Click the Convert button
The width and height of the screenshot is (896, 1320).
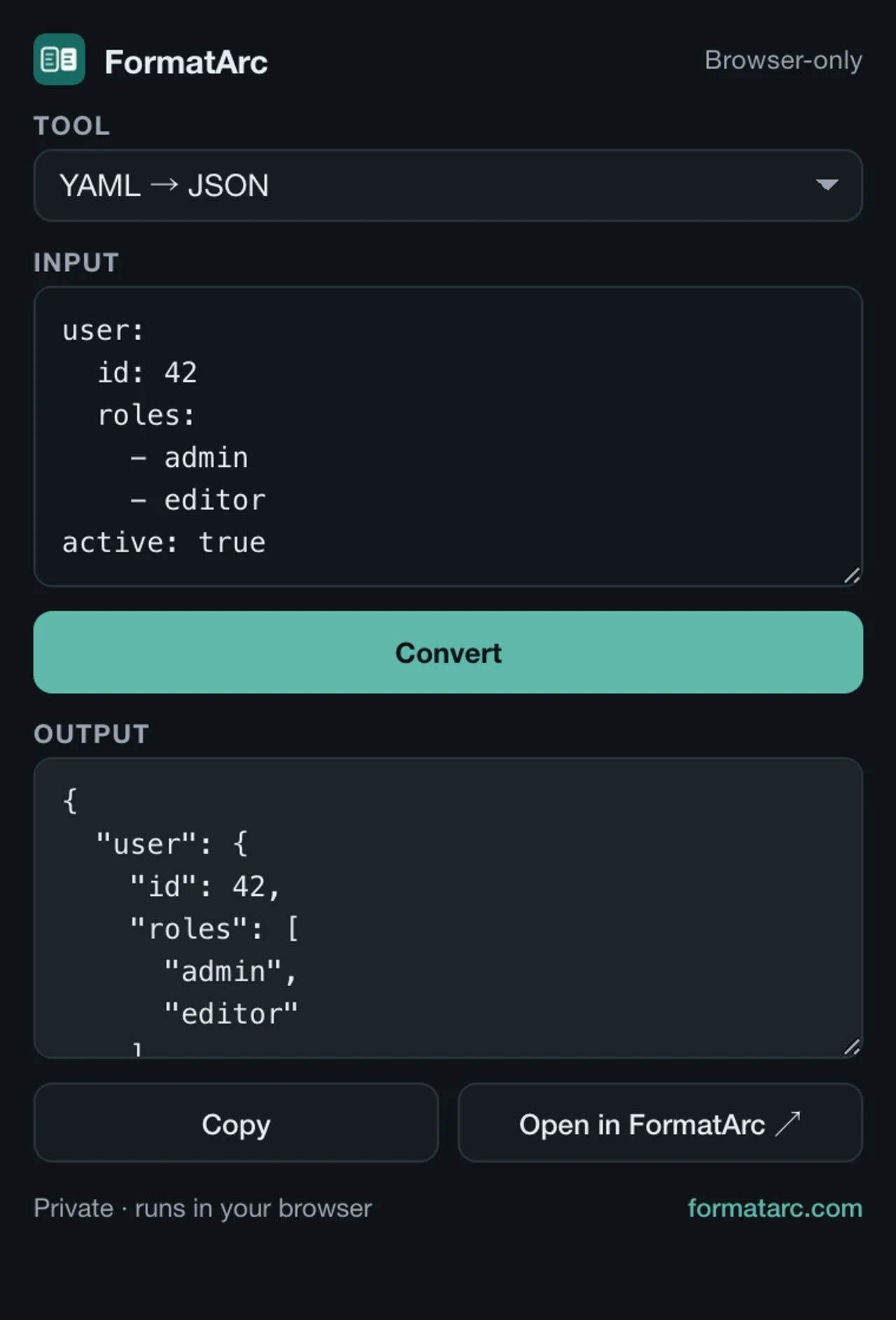pos(448,652)
